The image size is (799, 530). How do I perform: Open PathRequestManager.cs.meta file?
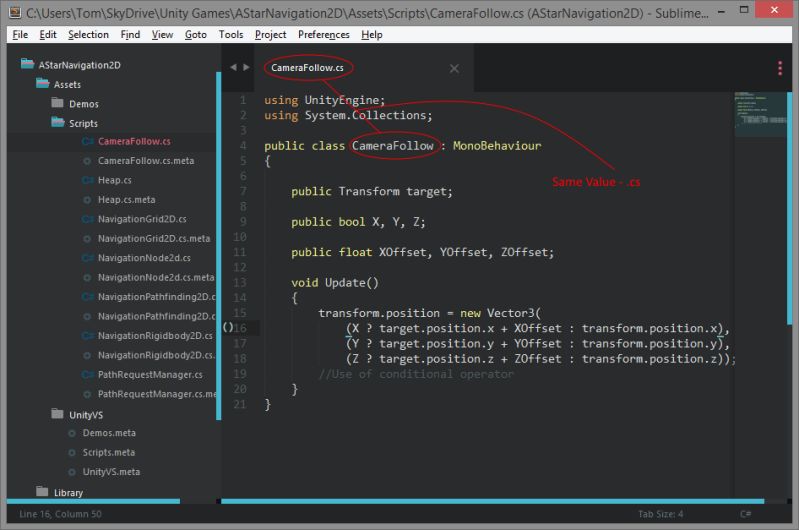point(157,393)
